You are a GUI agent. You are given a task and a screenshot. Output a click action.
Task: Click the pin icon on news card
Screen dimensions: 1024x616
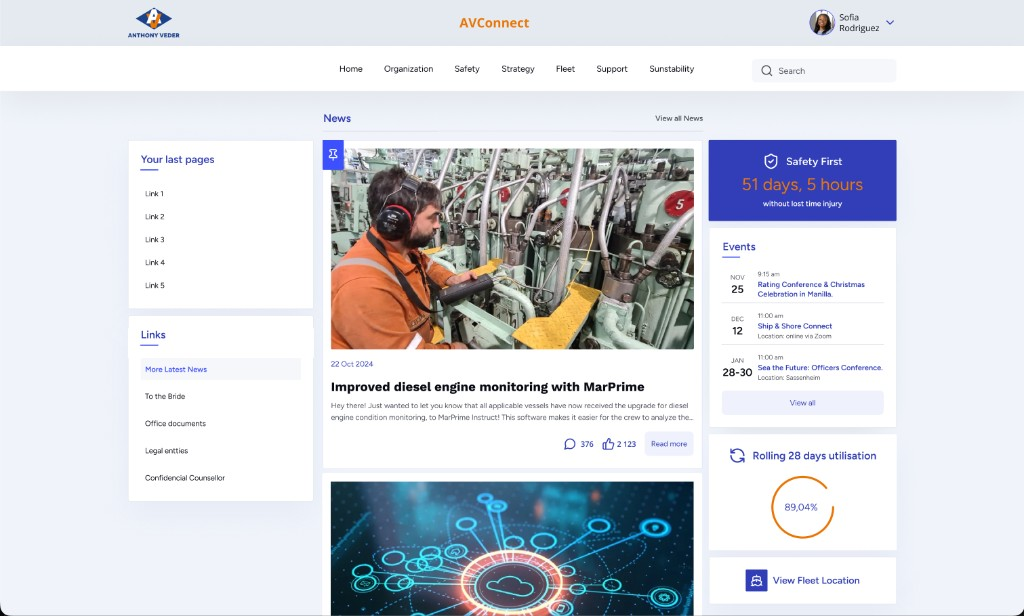(333, 155)
